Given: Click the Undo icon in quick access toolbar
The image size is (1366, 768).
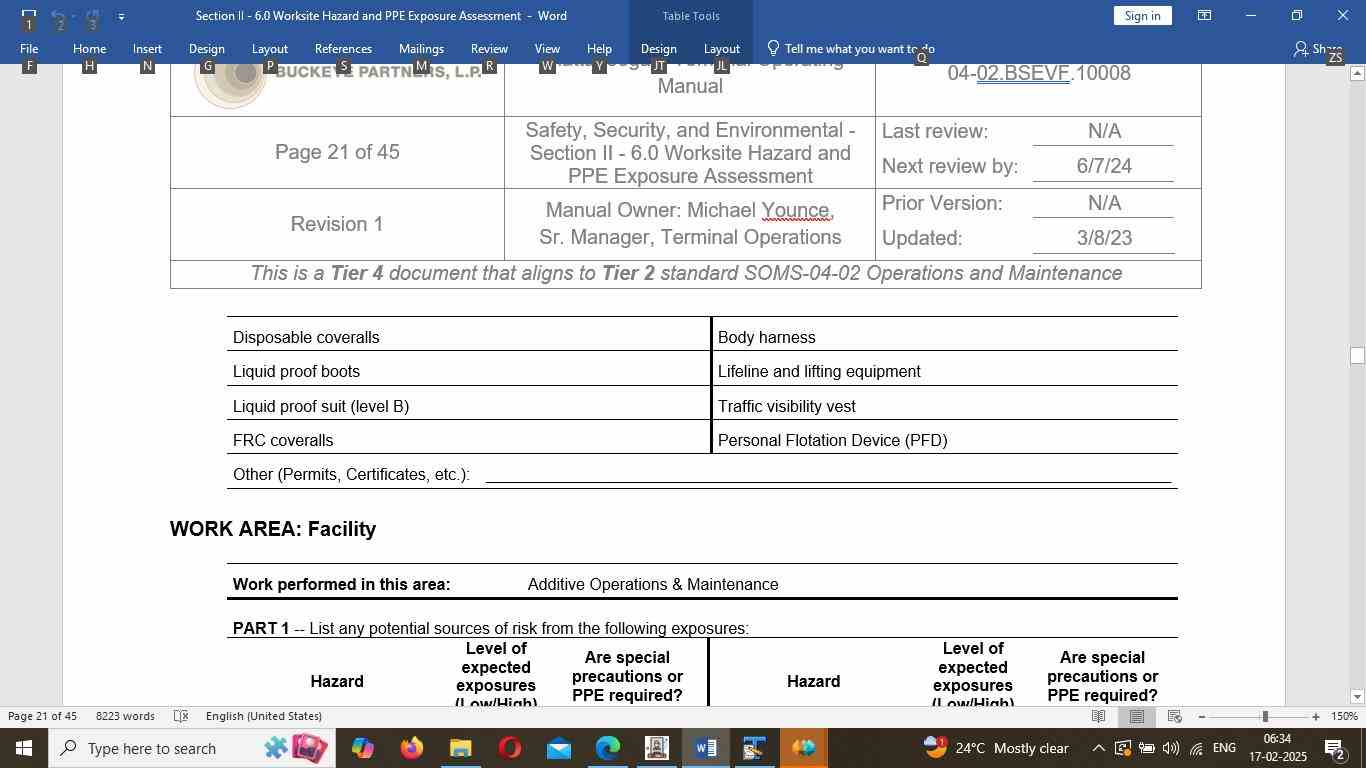Looking at the screenshot, I should pyautogui.click(x=59, y=16).
